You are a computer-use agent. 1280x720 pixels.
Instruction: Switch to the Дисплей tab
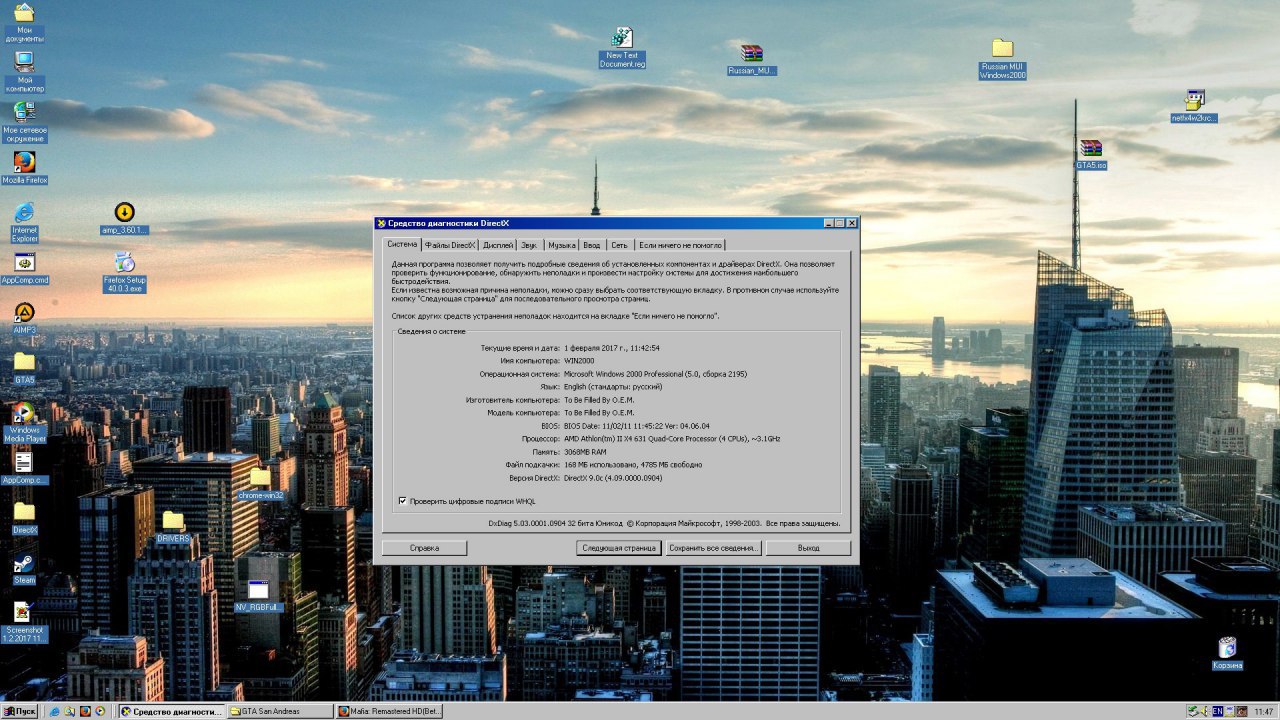coord(498,245)
